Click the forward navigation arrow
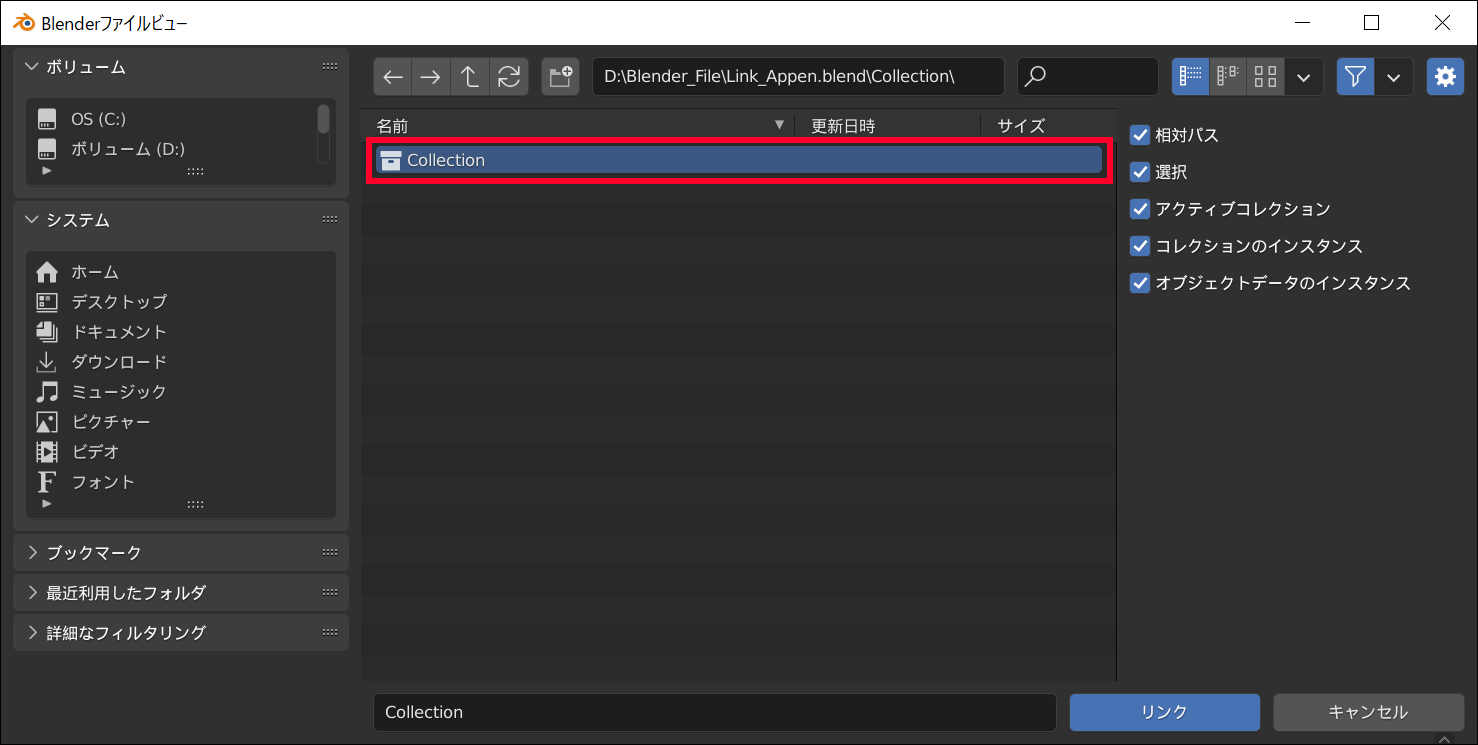Viewport: 1478px width, 745px height. pos(431,76)
